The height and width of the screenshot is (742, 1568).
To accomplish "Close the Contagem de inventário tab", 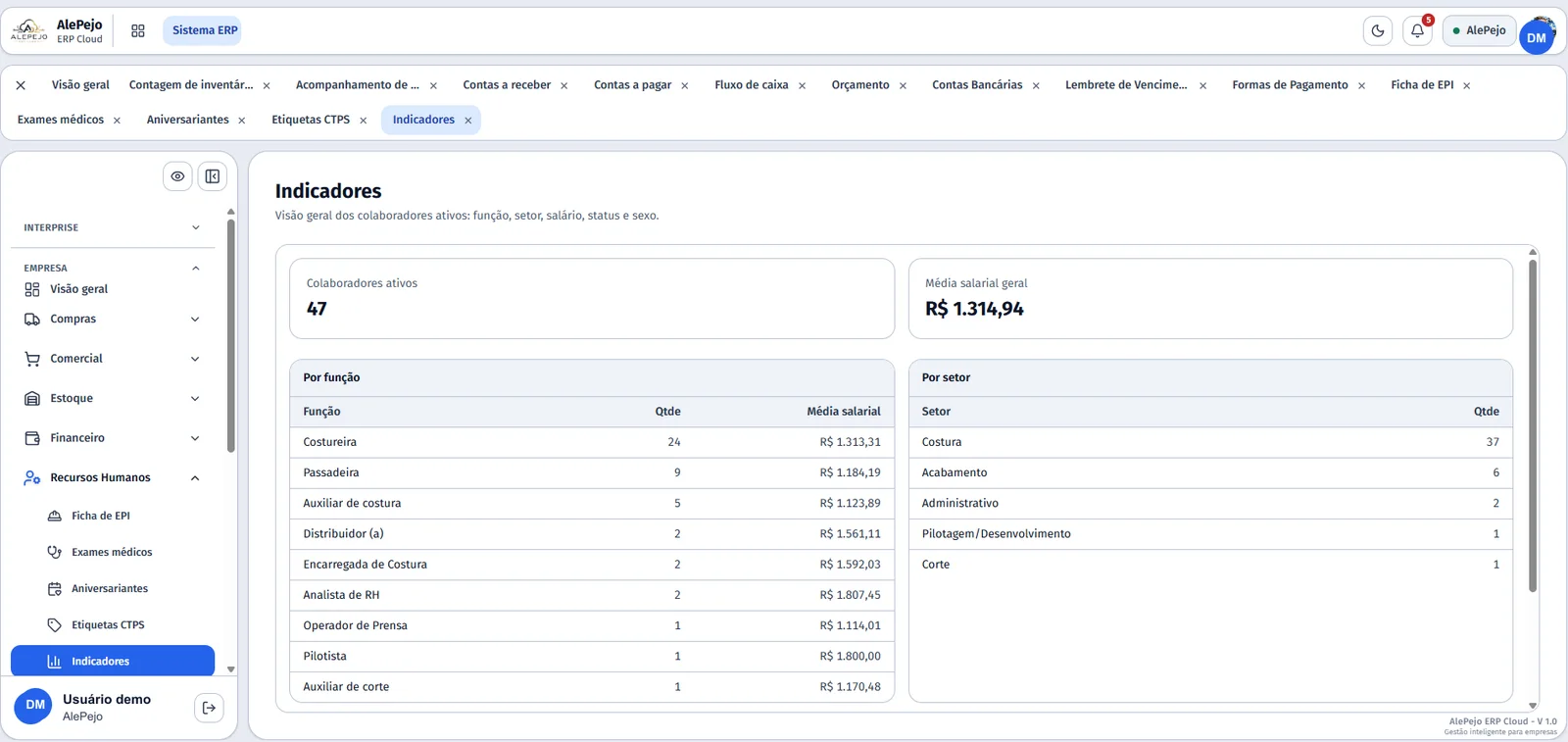I will (x=267, y=86).
